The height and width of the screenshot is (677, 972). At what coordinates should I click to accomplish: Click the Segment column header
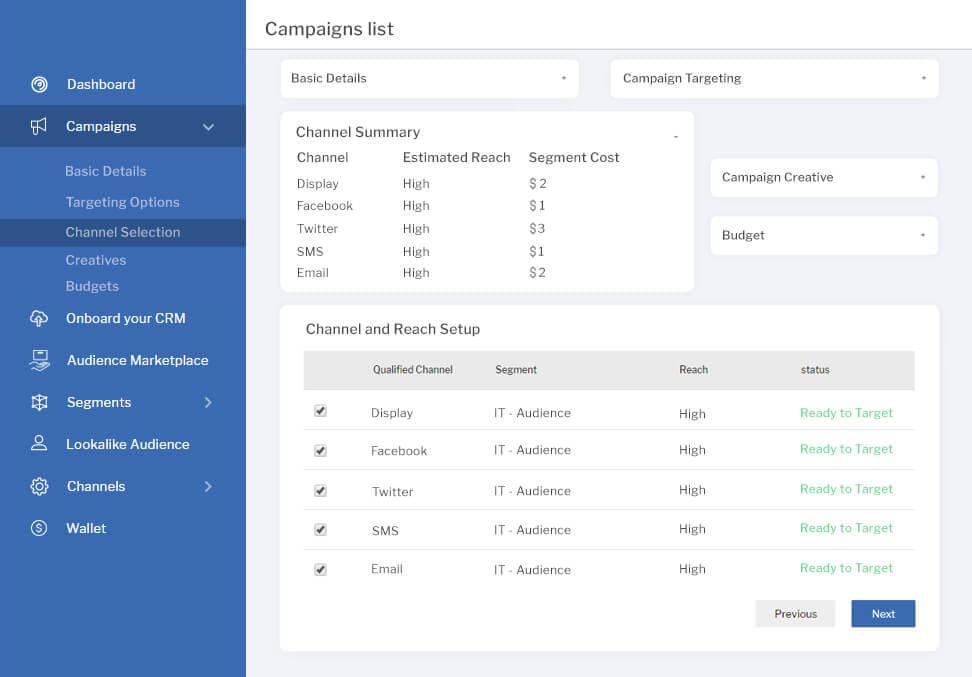(x=516, y=369)
